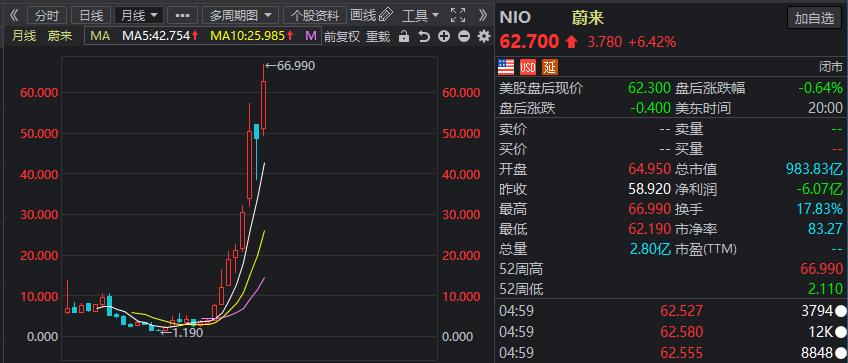
Task: Open the 工具 tools dropdown
Action: tap(420, 15)
